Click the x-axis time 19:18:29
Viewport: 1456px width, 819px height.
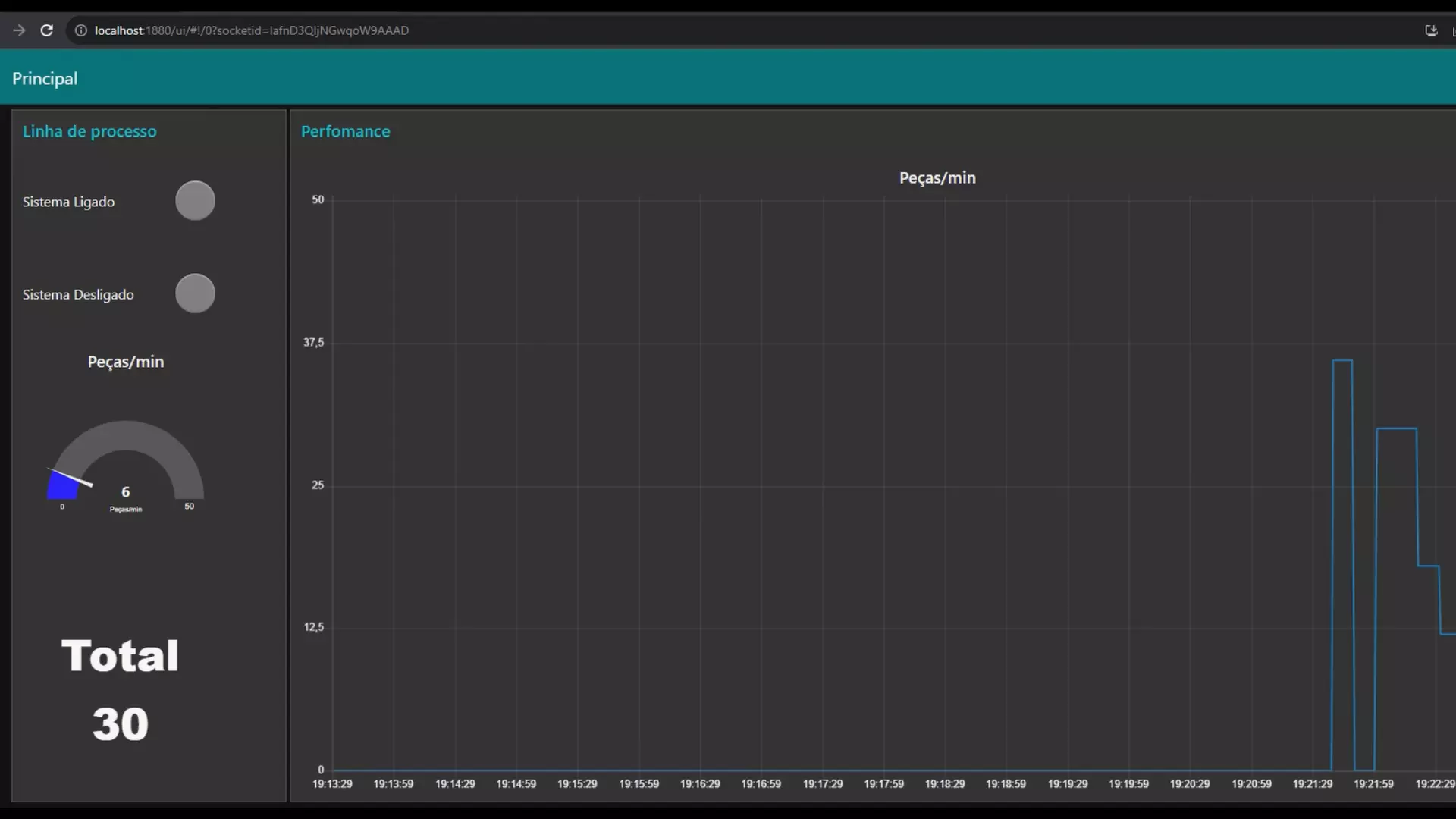coord(945,784)
